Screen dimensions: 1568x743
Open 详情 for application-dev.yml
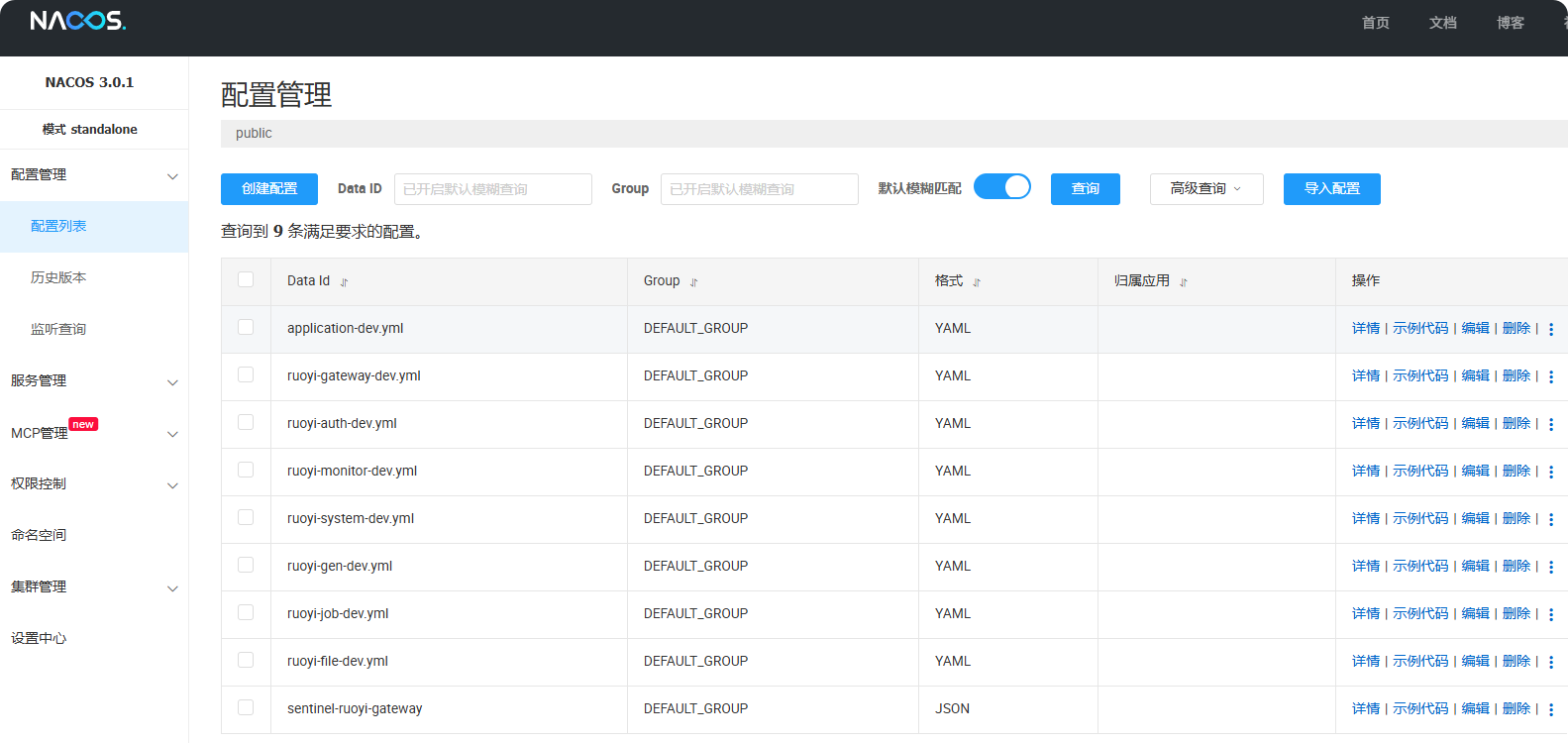[1366, 329]
